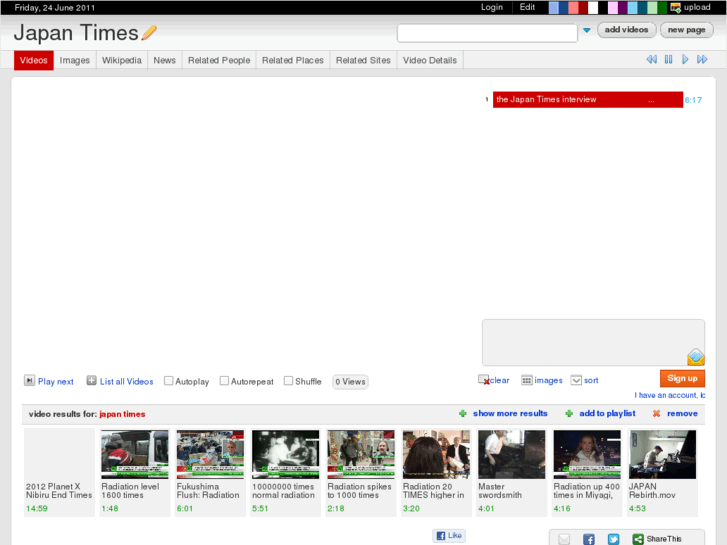
Task: Enable the Shuffle checkbox
Action: click(x=288, y=381)
